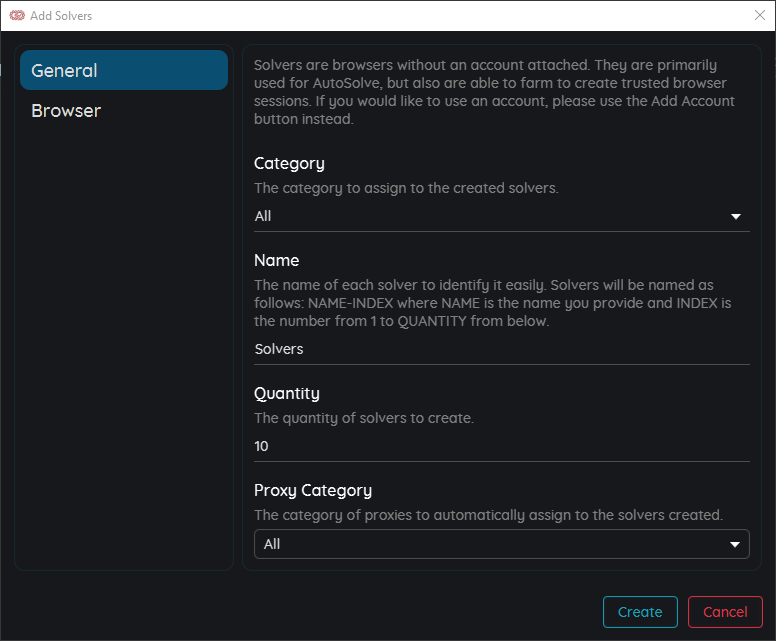Click the red Cancel button

point(725,612)
